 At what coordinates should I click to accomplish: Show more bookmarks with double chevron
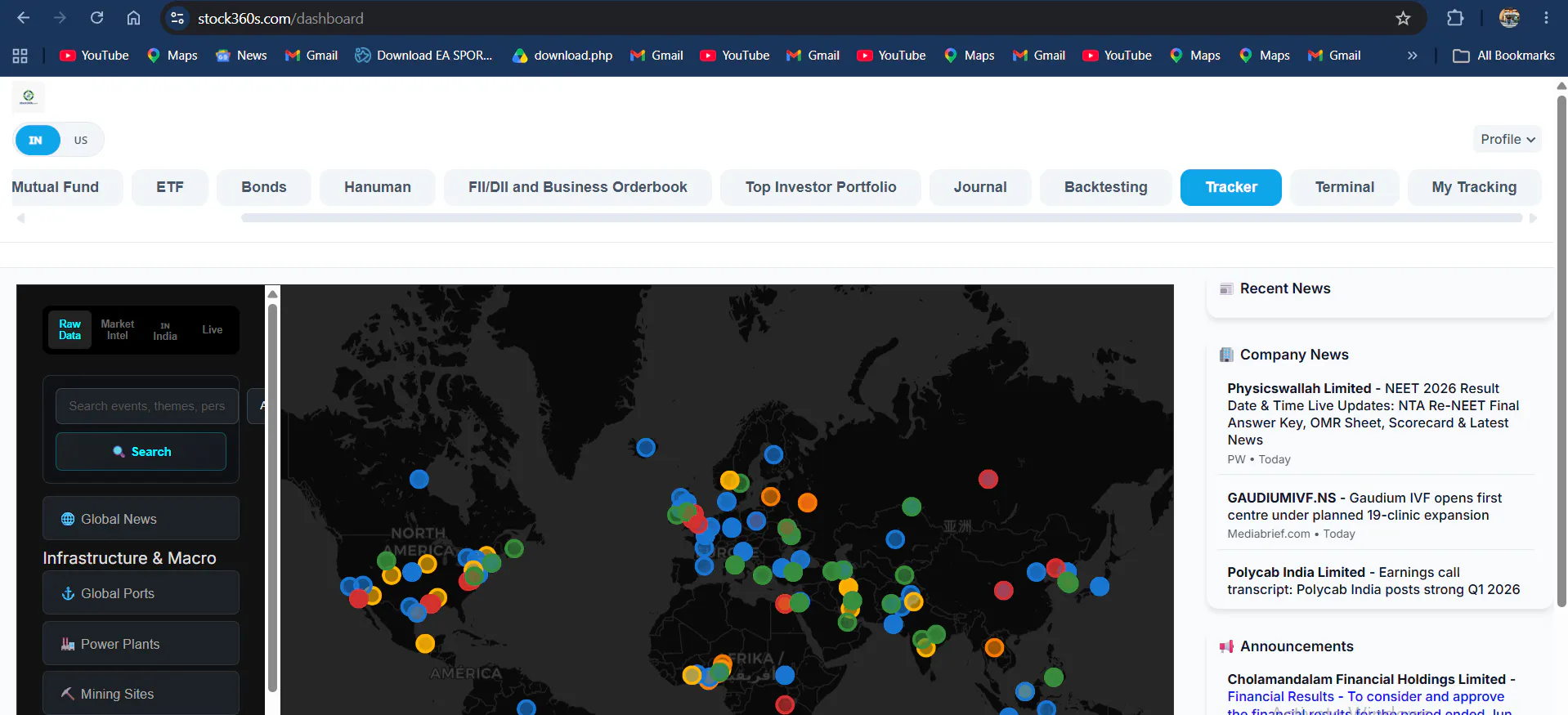pos(1412,56)
